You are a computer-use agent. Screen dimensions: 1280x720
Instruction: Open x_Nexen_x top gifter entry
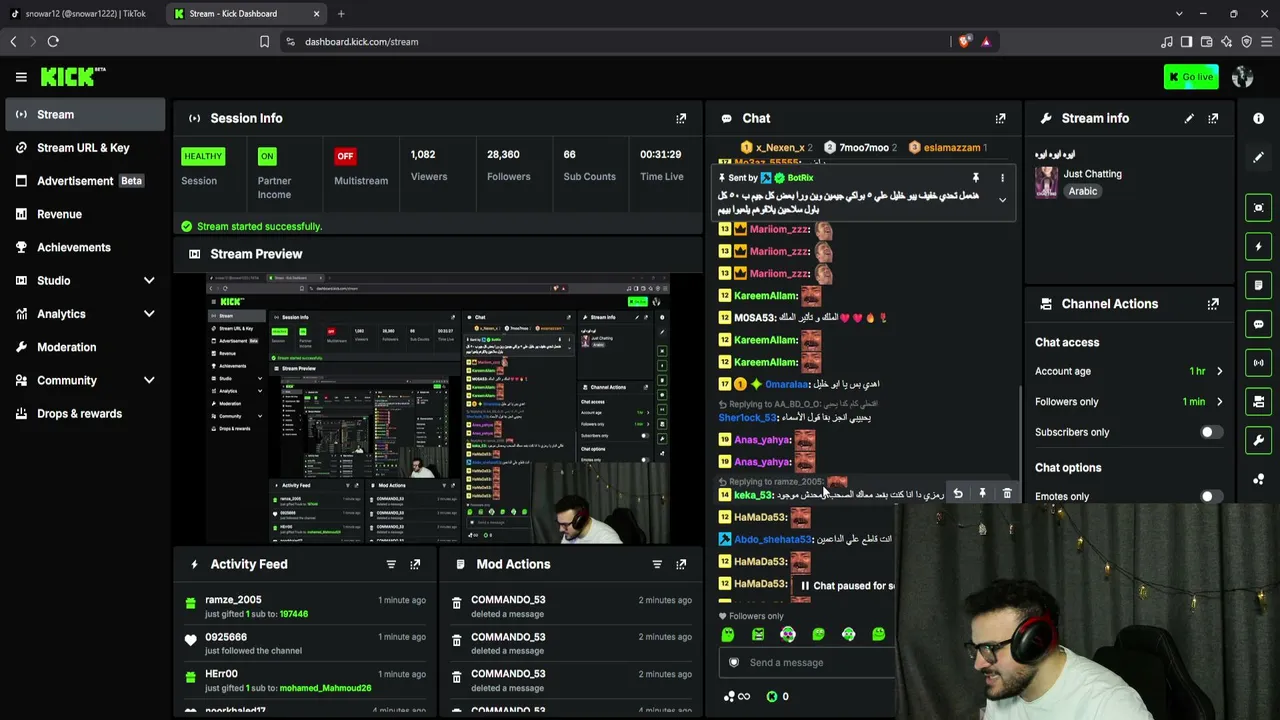(x=775, y=148)
